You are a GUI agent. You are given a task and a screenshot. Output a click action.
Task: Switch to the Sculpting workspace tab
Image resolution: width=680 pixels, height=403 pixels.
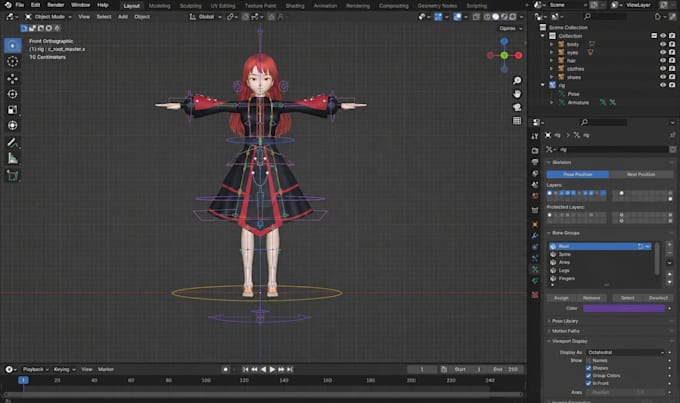[190, 6]
